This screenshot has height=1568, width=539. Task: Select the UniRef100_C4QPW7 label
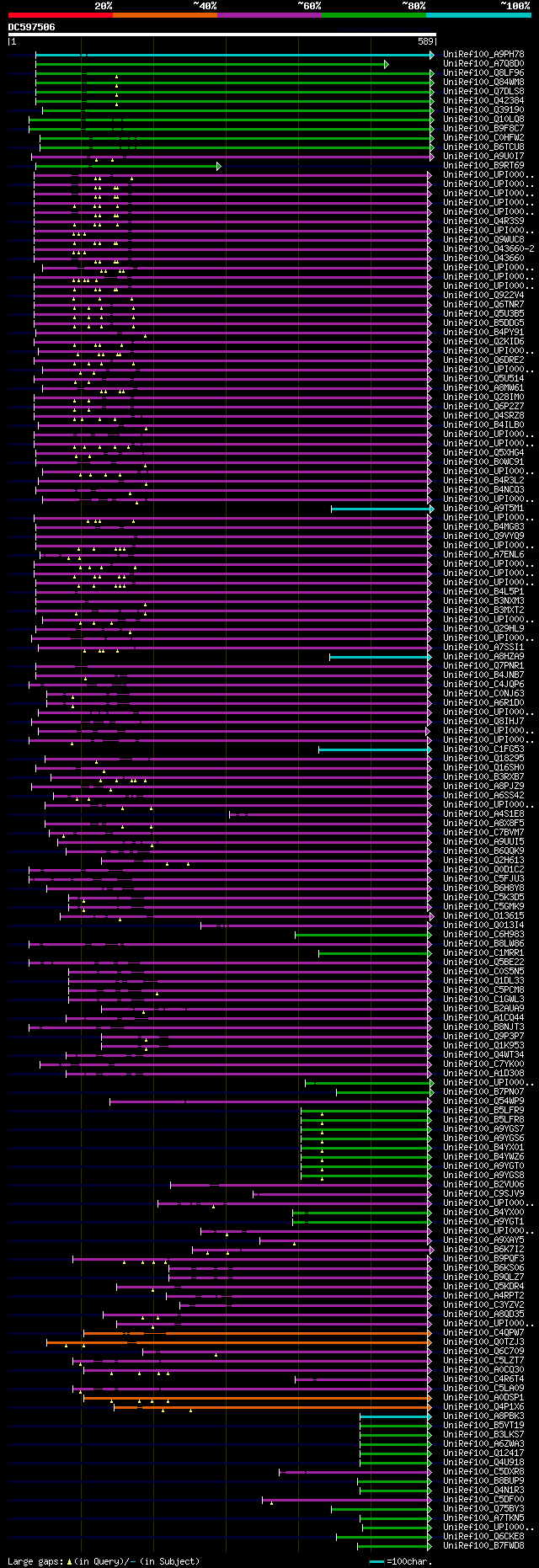point(483,1332)
